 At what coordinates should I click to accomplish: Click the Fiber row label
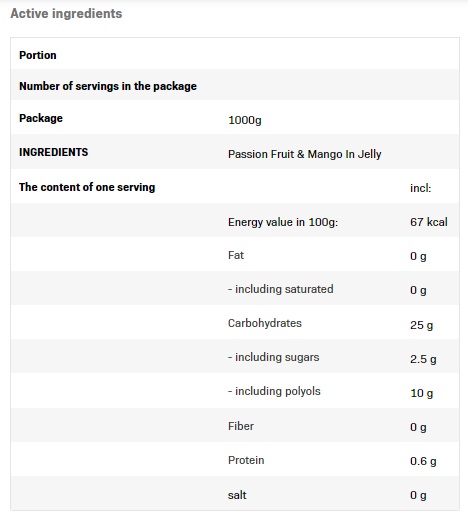pyautogui.click(x=241, y=426)
